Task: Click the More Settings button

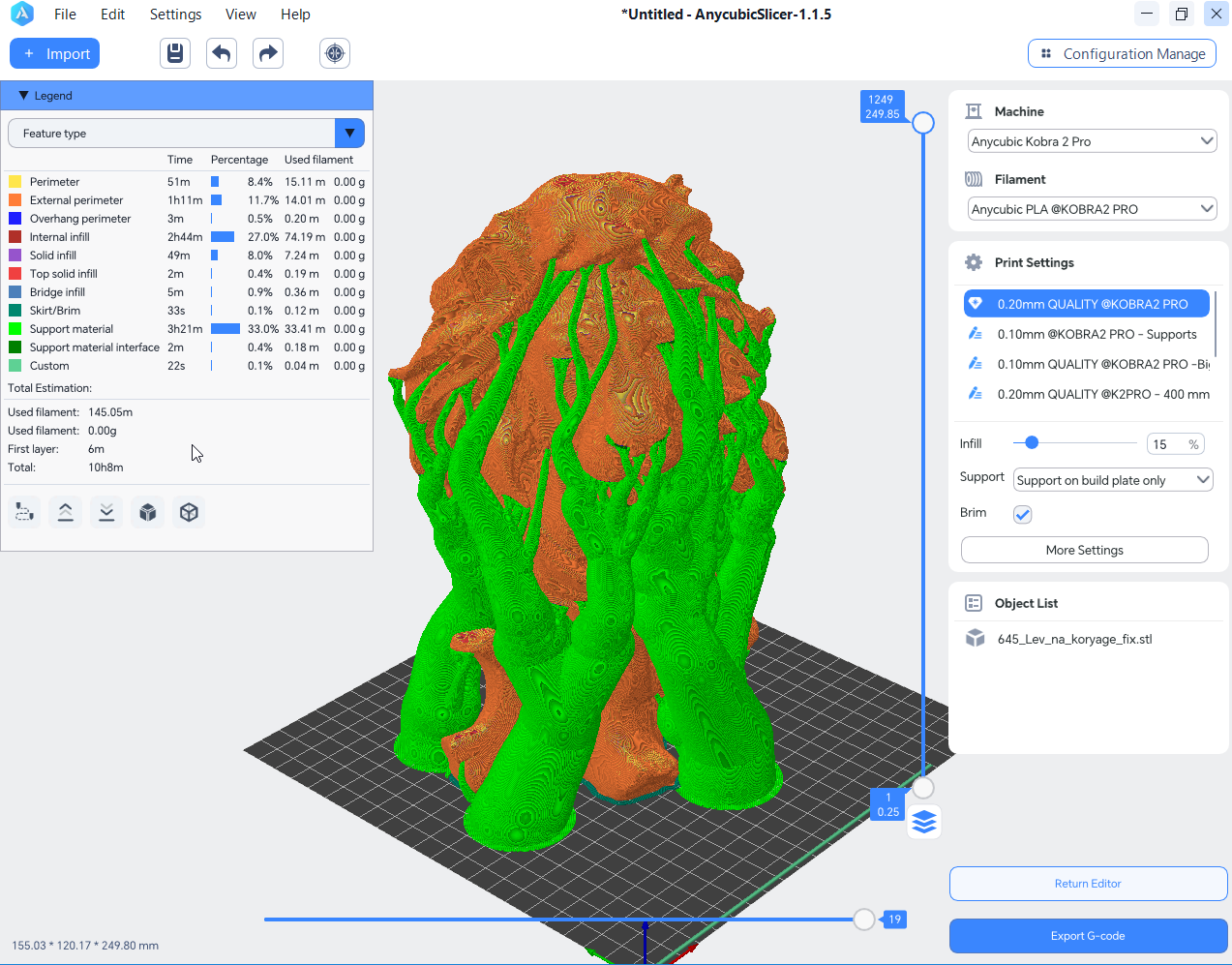Action: (1084, 550)
